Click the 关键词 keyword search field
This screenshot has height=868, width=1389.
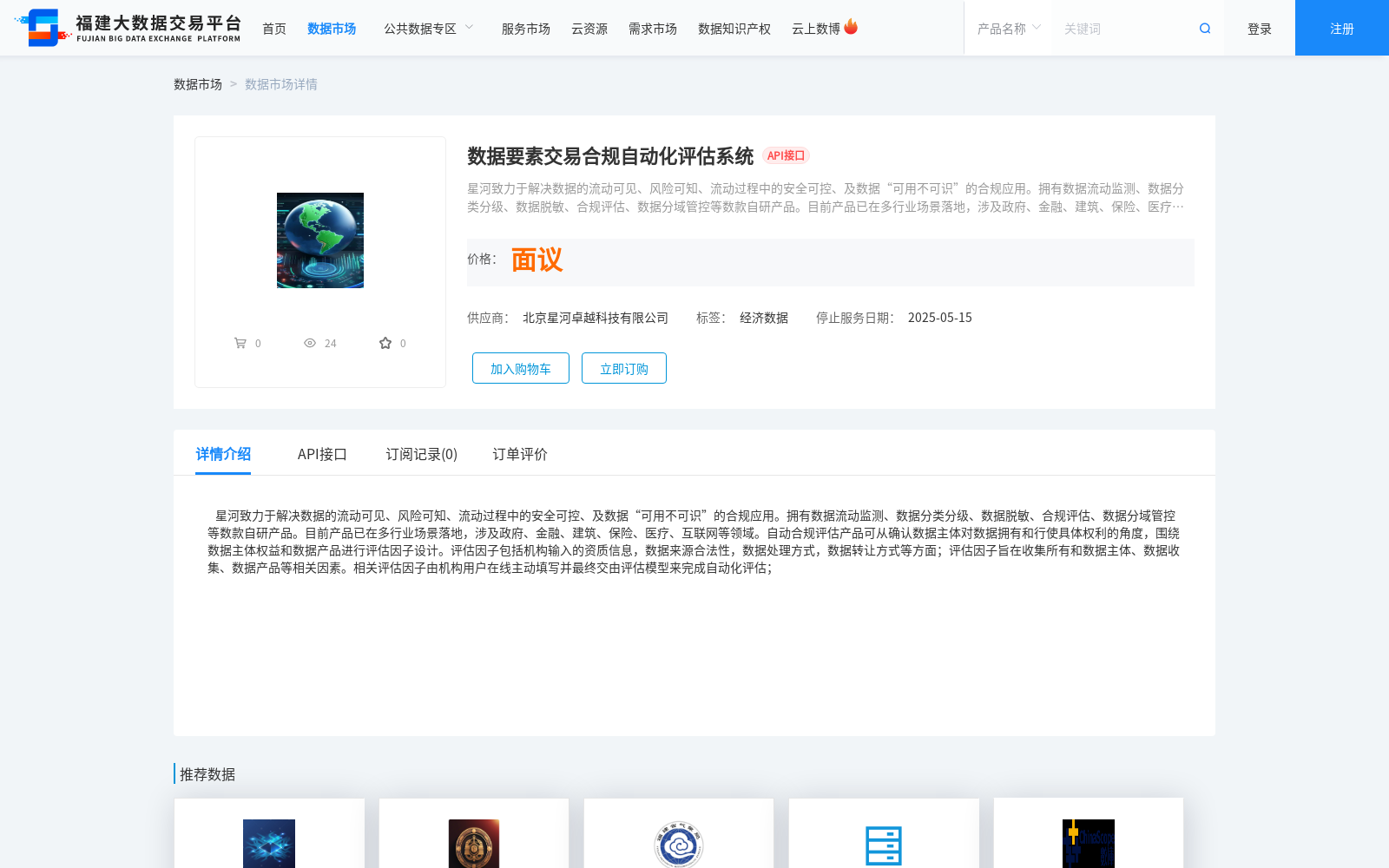click(1120, 27)
